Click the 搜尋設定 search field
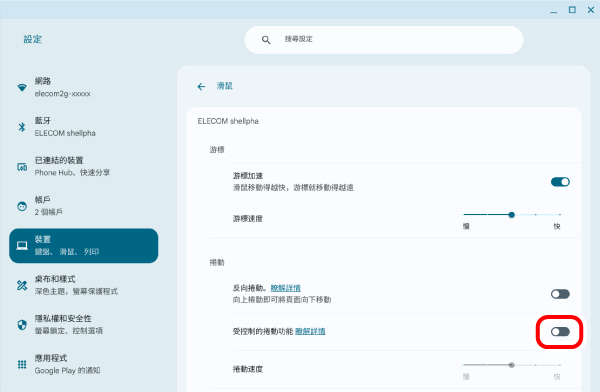This screenshot has height=392, width=600. (384, 40)
